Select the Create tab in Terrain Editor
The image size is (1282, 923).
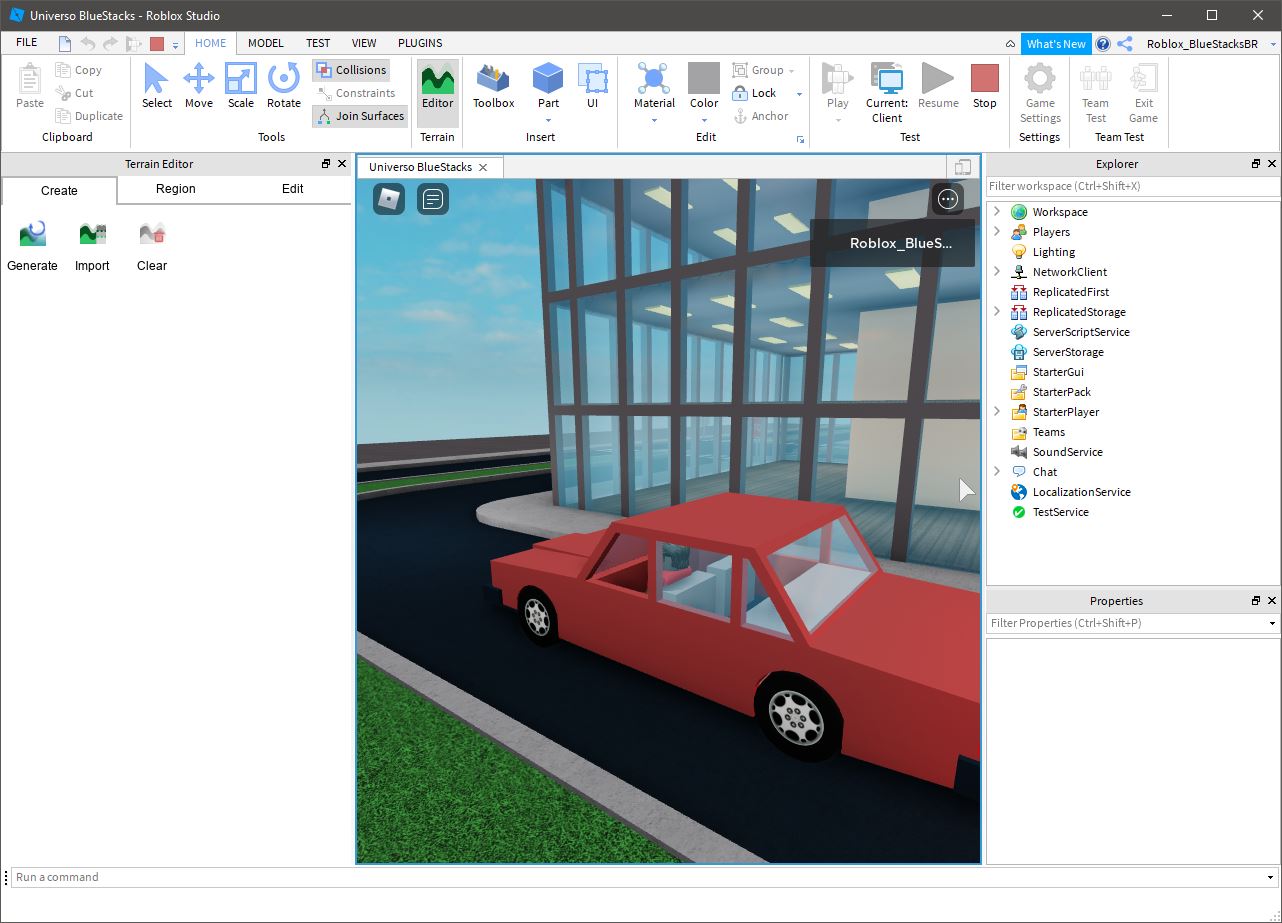pyautogui.click(x=59, y=190)
